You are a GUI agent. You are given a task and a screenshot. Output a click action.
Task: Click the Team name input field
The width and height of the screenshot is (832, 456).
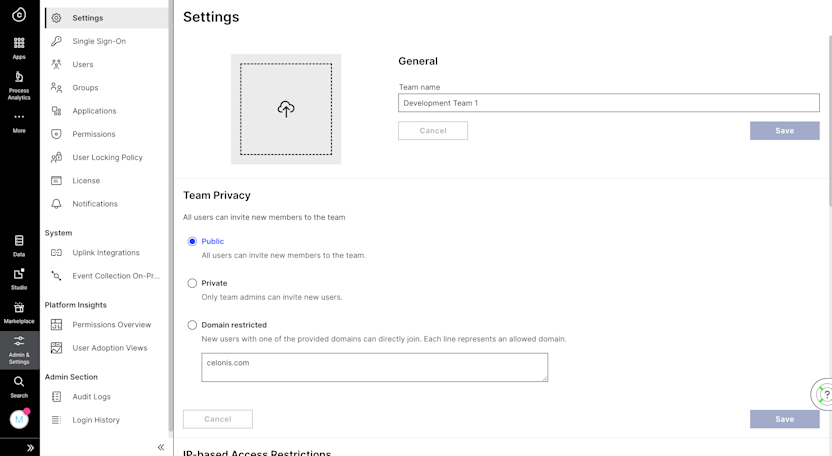[x=609, y=103]
